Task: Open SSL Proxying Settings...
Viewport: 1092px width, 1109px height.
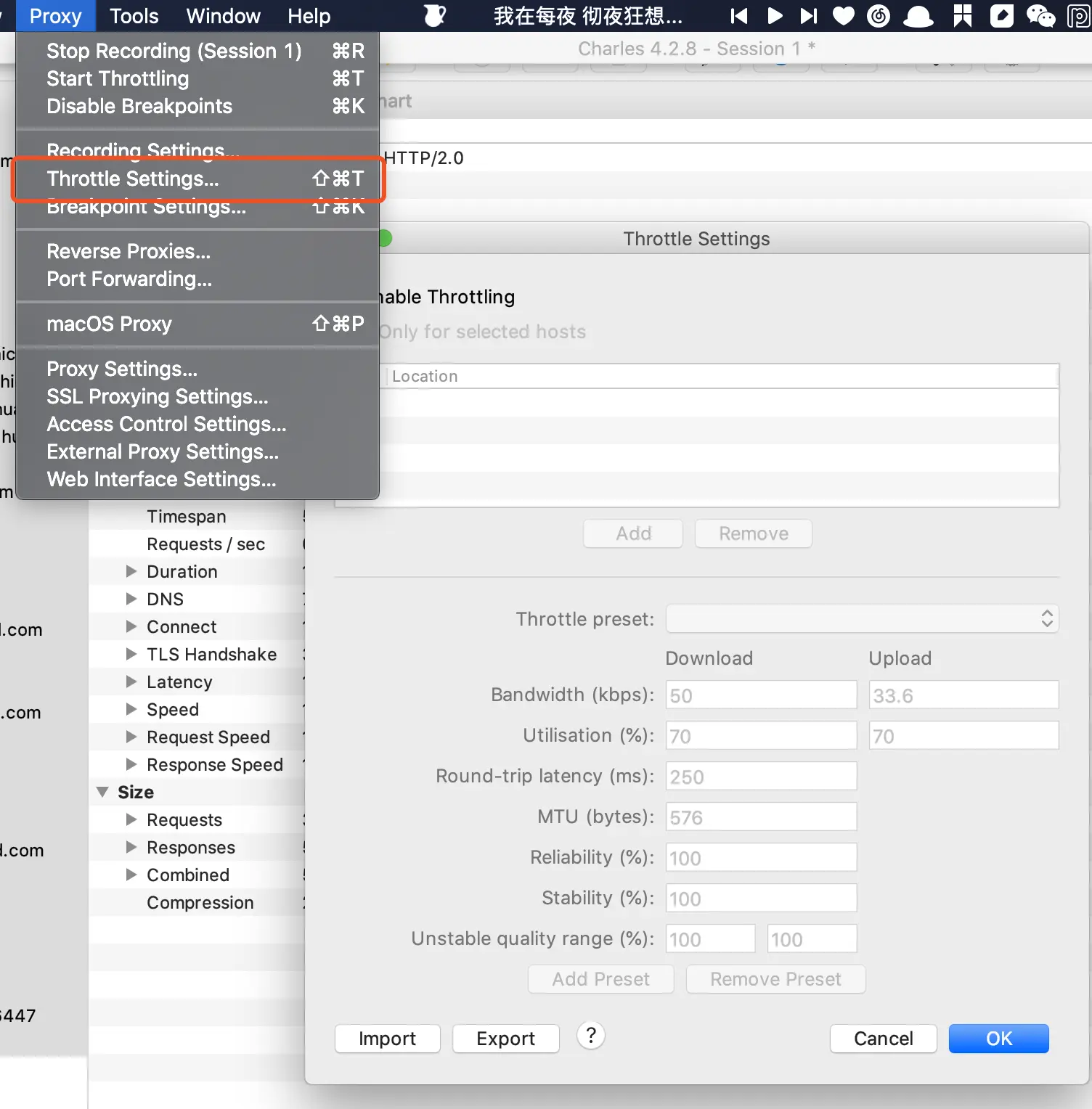Action: (x=197, y=396)
